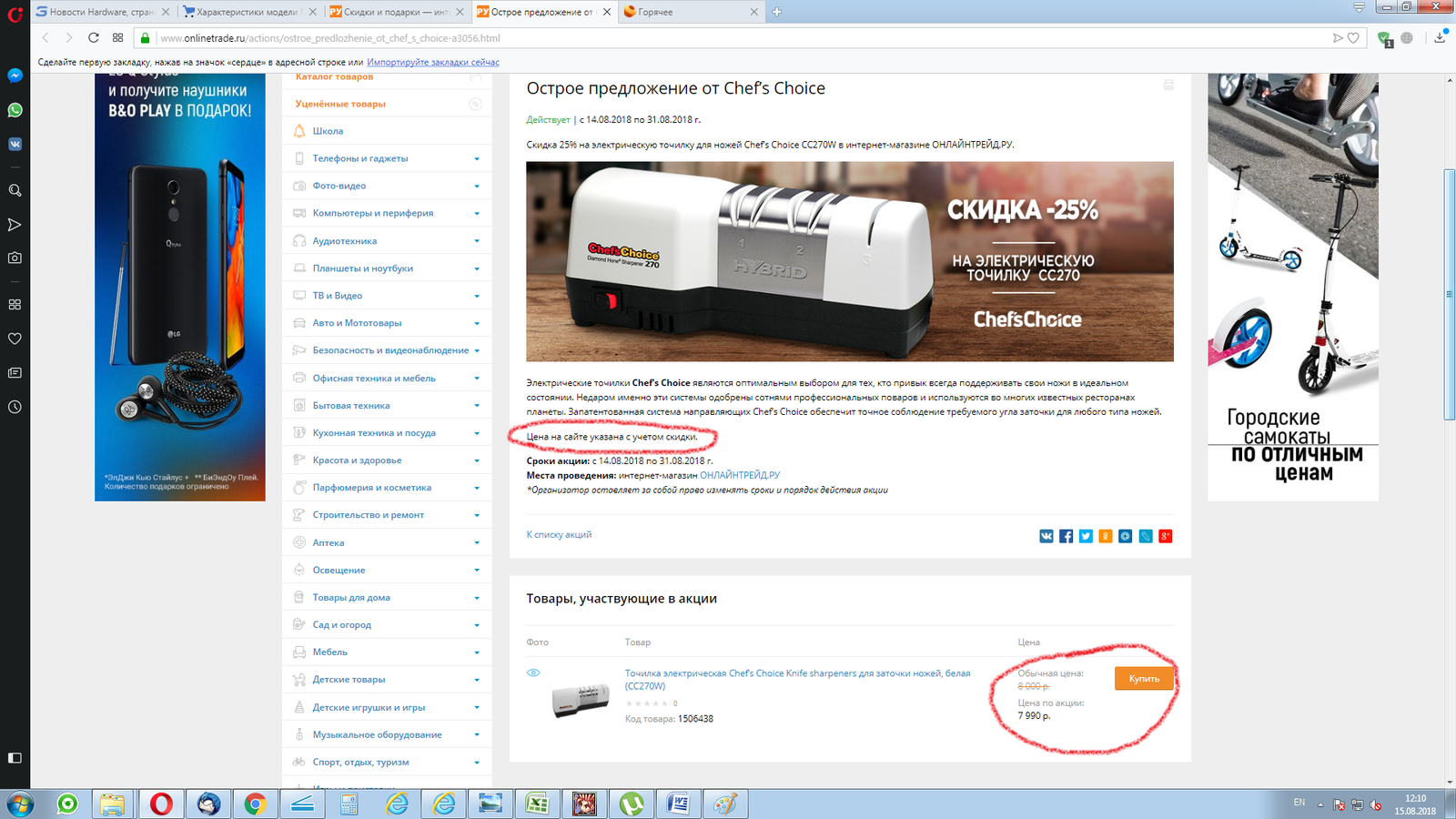Open VK panel in Opera sidebar
This screenshot has width=1456, height=819.
click(15, 144)
